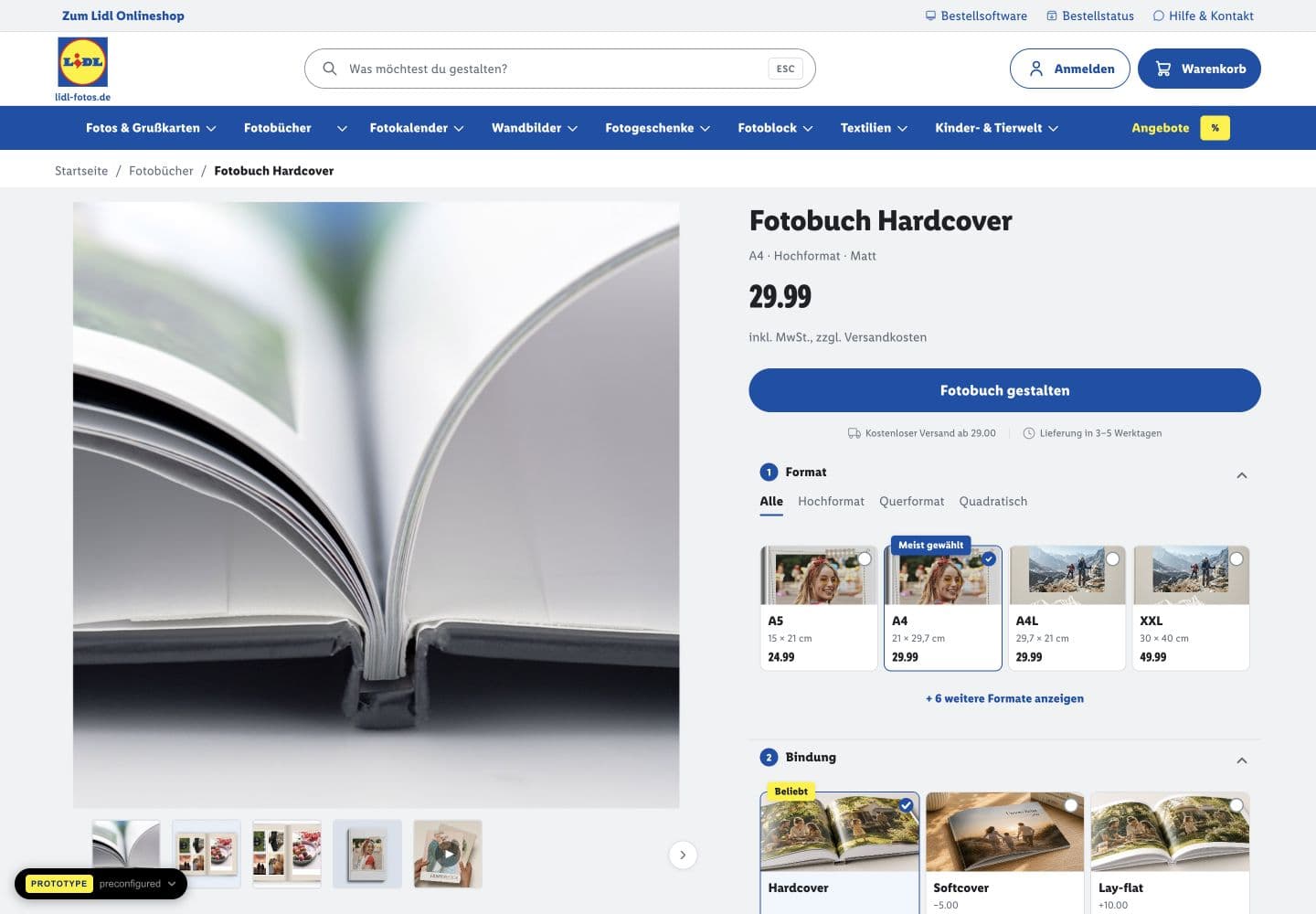Click Fotobuch gestalten button
The image size is (1316, 914).
click(1004, 390)
